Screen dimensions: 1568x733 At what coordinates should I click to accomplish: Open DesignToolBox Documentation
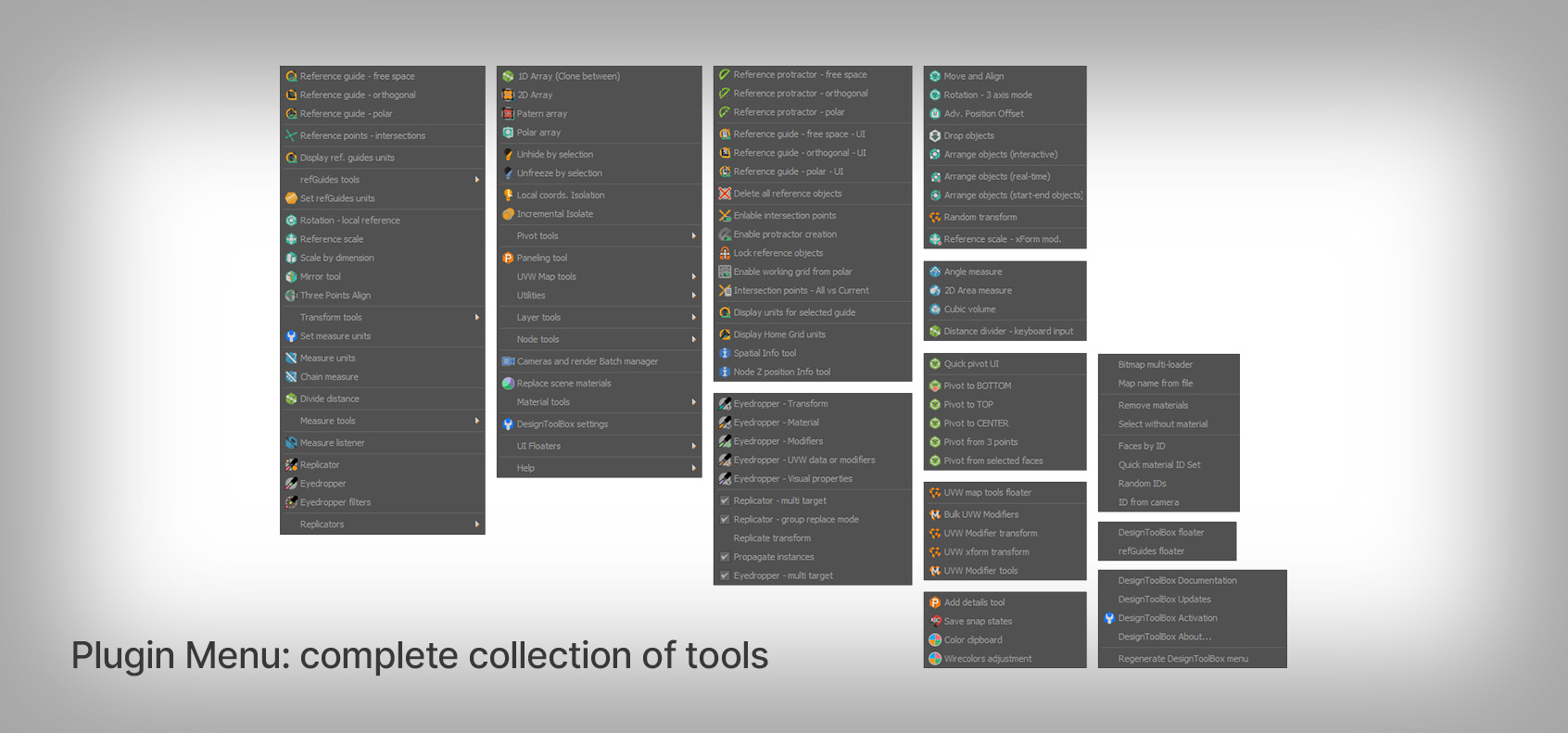pyautogui.click(x=1177, y=581)
